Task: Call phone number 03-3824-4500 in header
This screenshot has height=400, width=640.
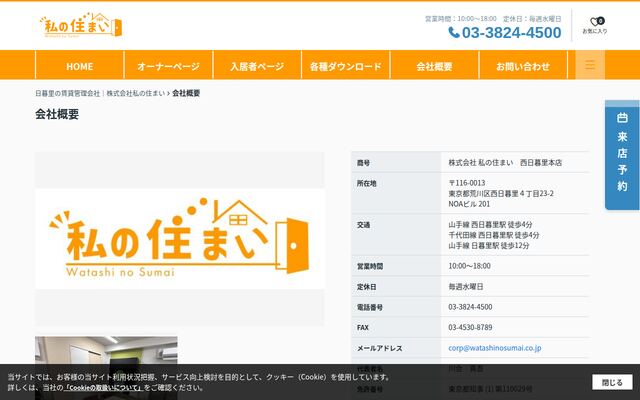Action: pyautogui.click(x=511, y=33)
